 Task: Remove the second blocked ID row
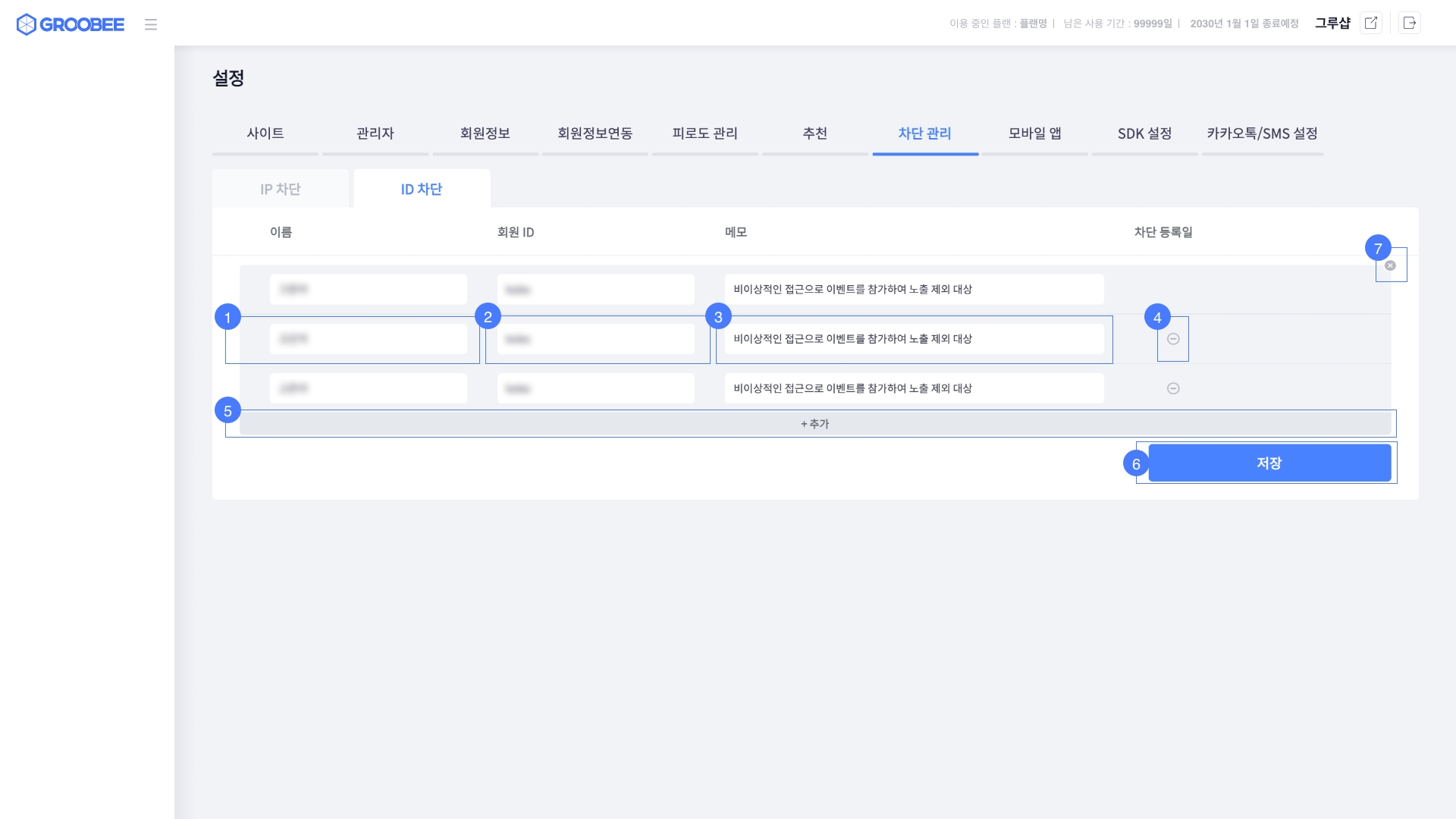tap(1173, 339)
